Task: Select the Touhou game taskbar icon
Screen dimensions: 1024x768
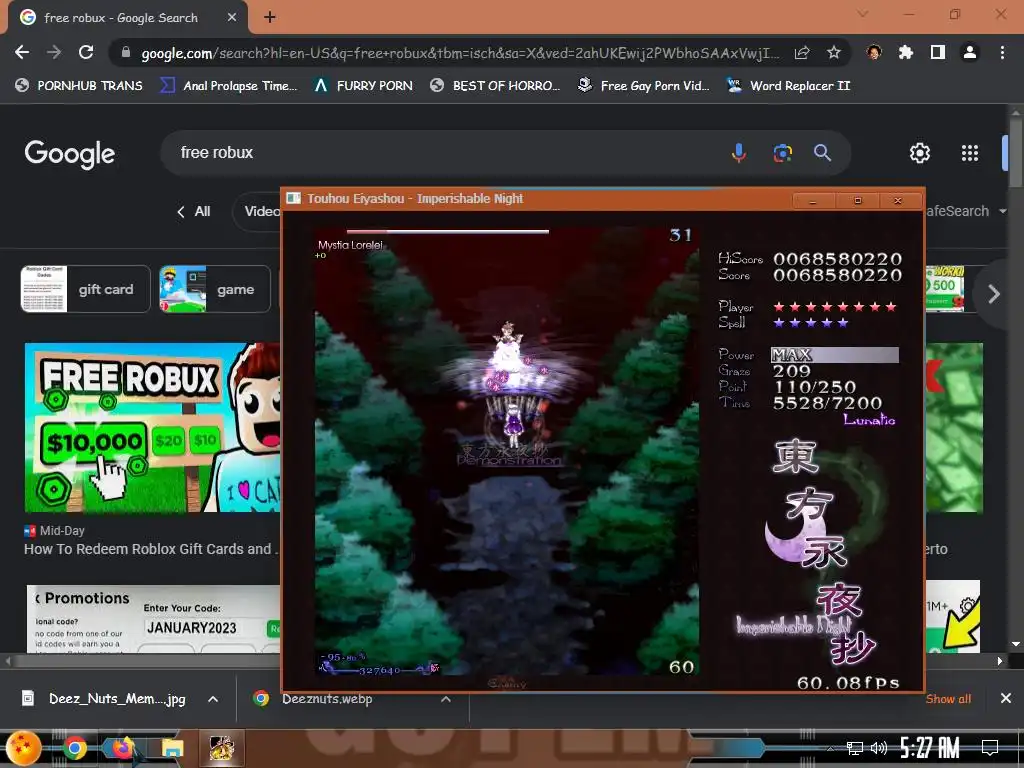Action: pos(221,748)
